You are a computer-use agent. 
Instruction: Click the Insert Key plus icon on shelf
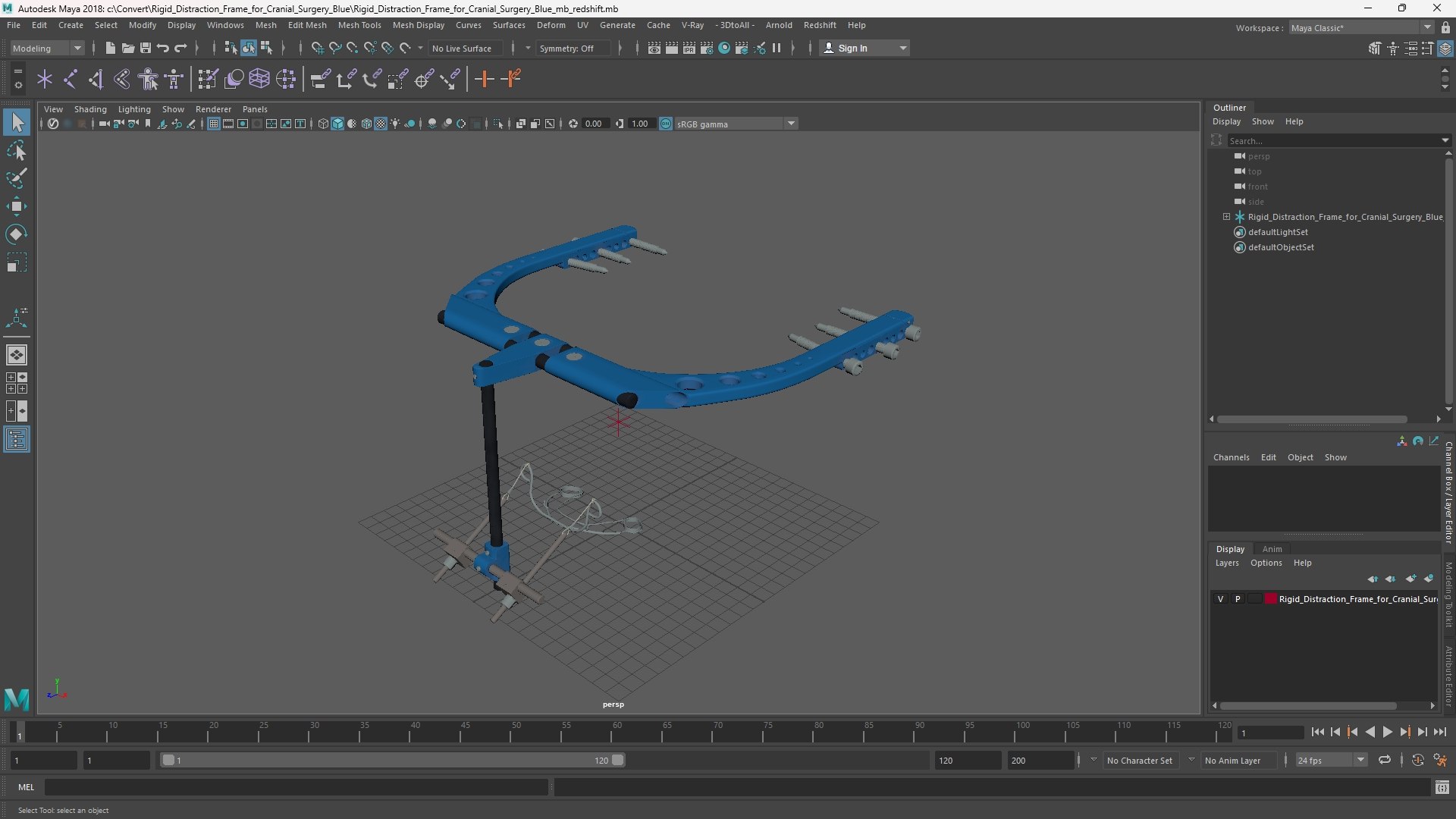(484, 79)
